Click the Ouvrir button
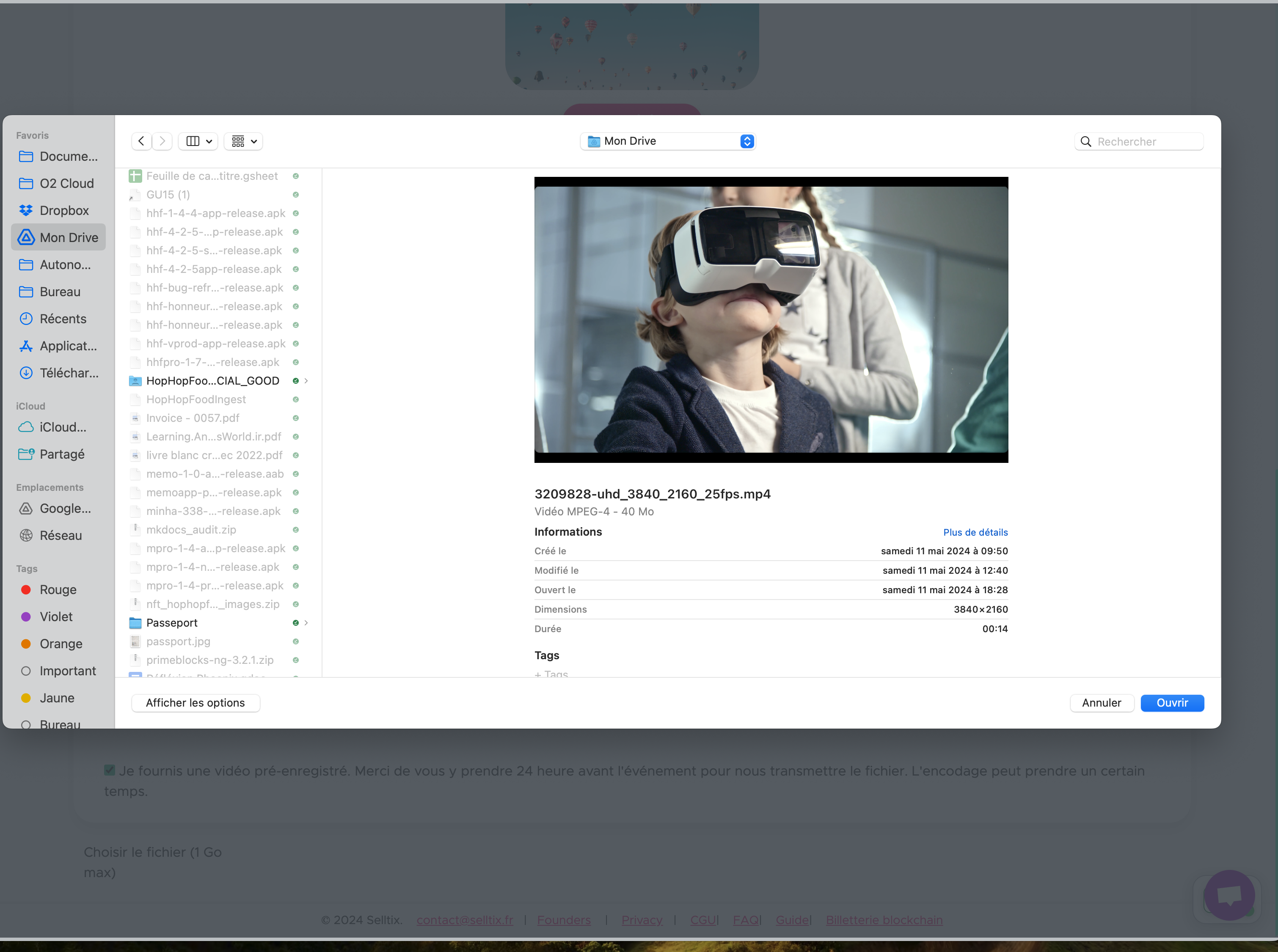This screenshot has width=1278, height=952. click(x=1172, y=703)
